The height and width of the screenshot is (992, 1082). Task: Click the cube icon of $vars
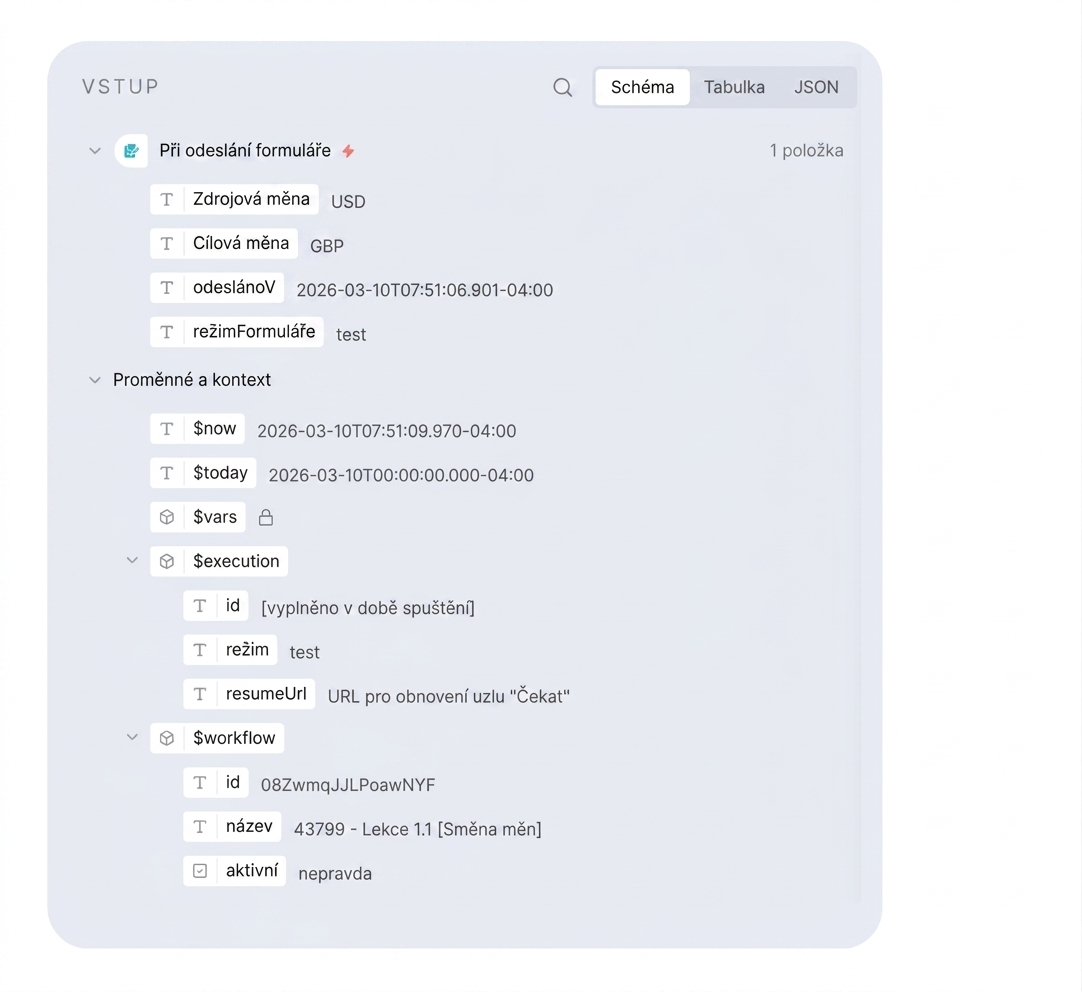pyautogui.click(x=167, y=517)
